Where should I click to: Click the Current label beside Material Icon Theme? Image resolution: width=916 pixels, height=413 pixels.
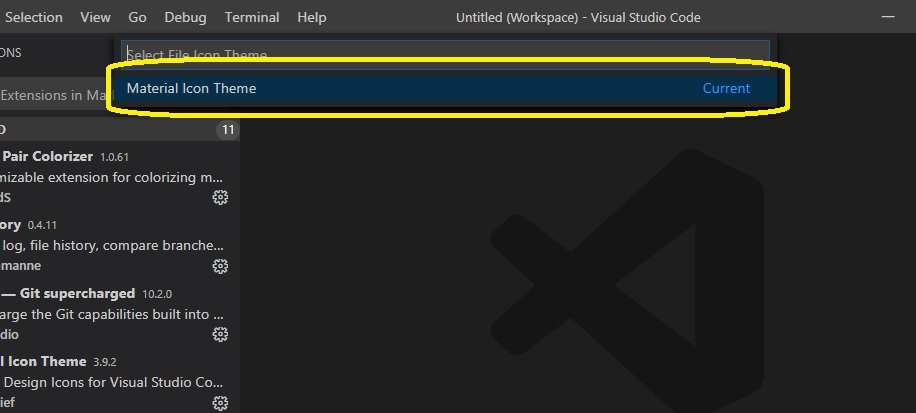pos(726,88)
